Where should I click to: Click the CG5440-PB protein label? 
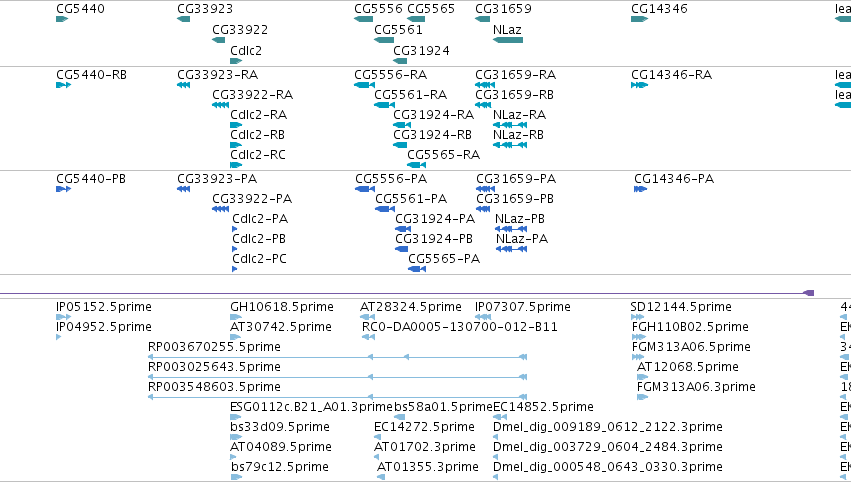[91, 179]
